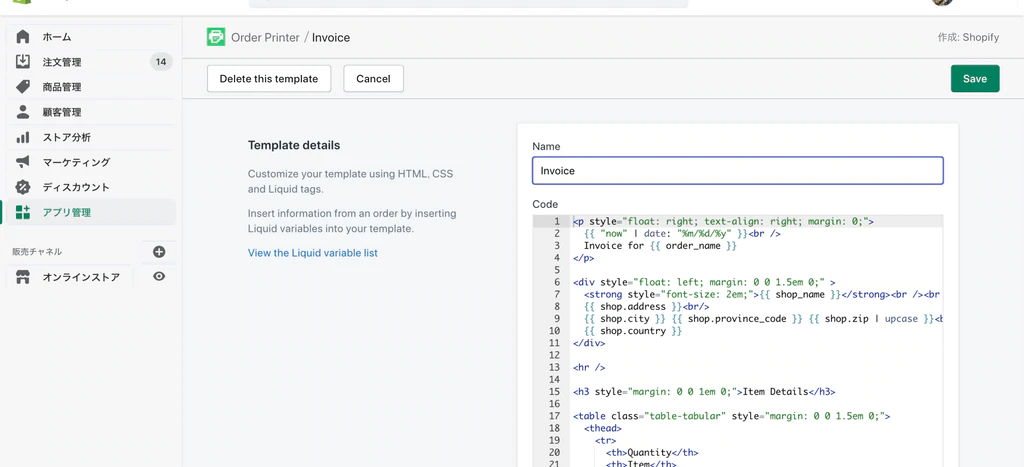The width and height of the screenshot is (1024, 467).
Task: Click the Products tag icon
Action: (x=23, y=87)
